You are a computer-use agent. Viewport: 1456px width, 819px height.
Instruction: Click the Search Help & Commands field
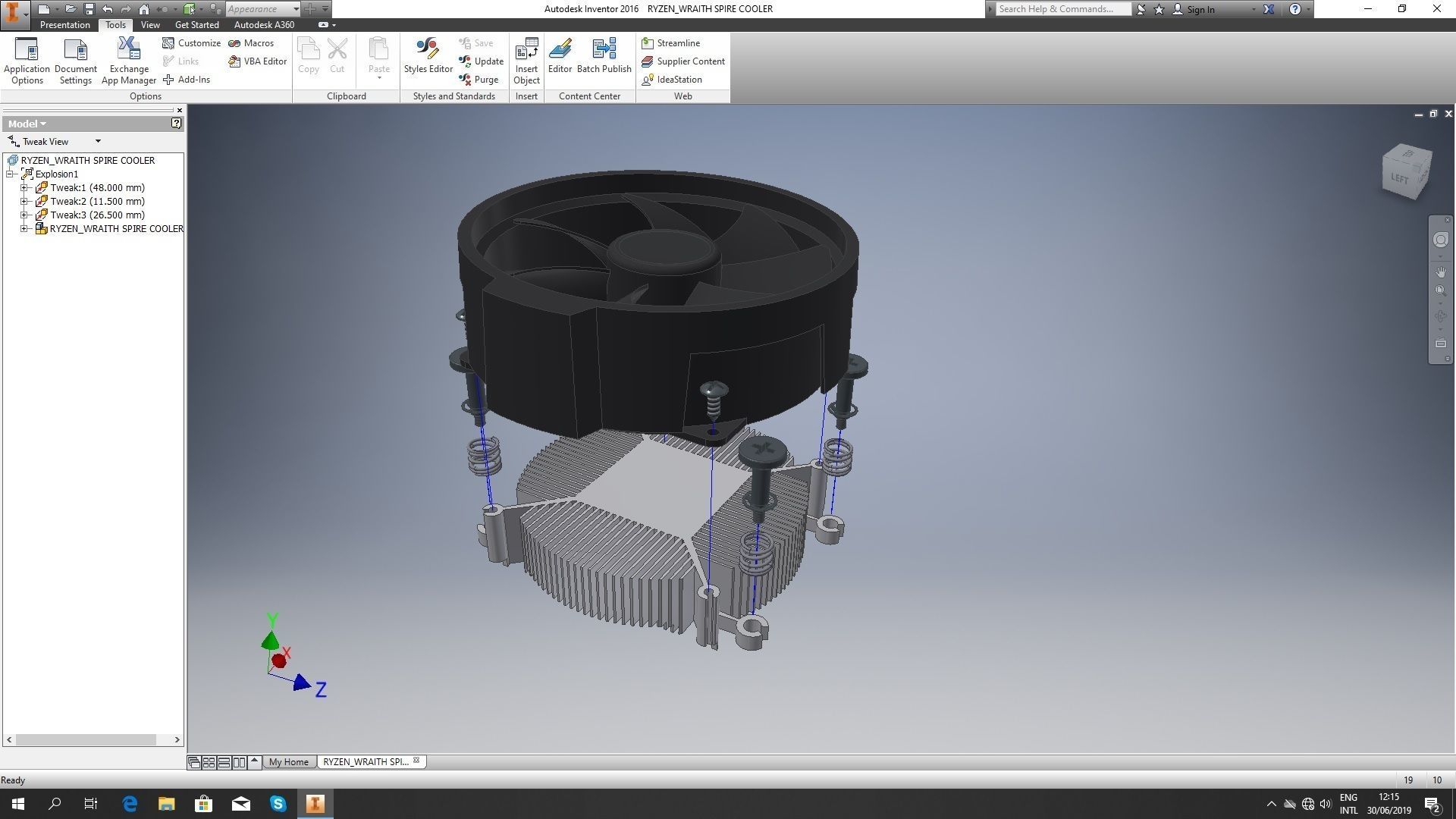(x=1063, y=9)
